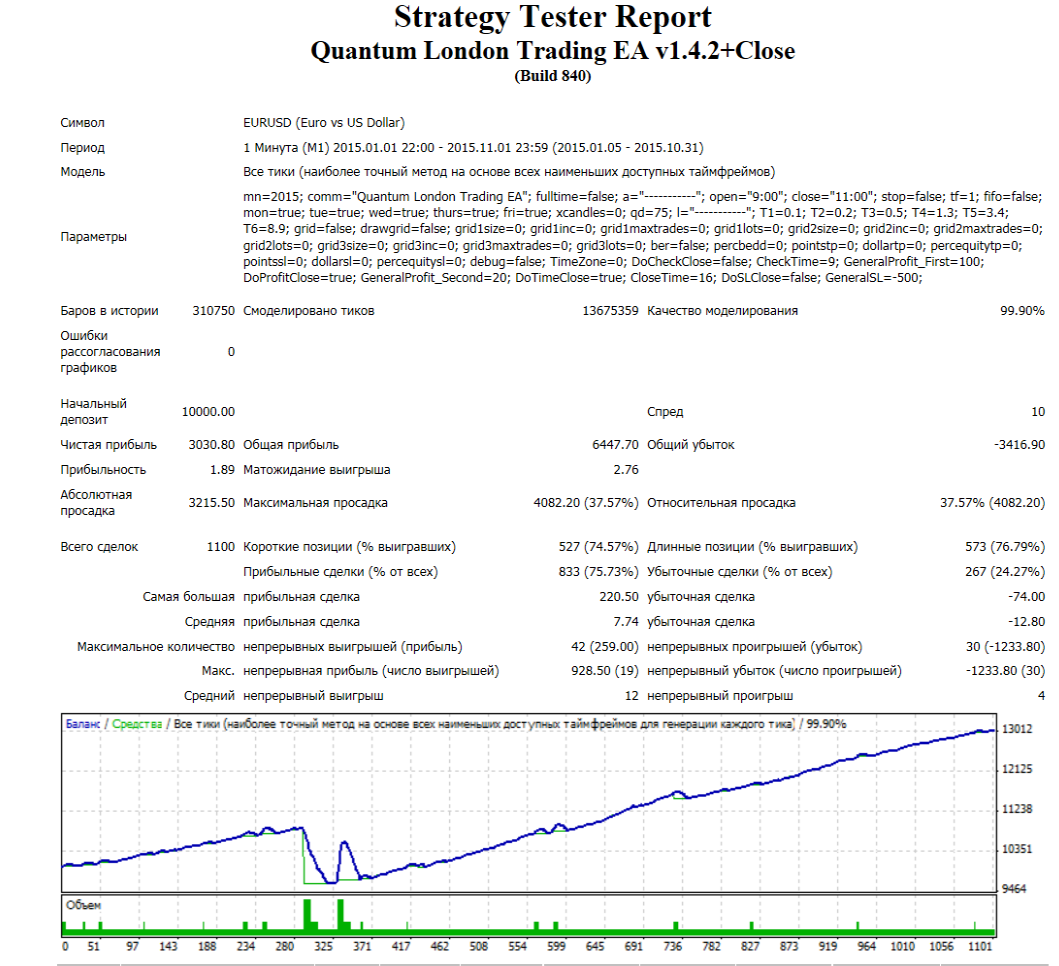
Task: Click the consecutive losses value 30 (-1233.80)
Action: [1004, 646]
